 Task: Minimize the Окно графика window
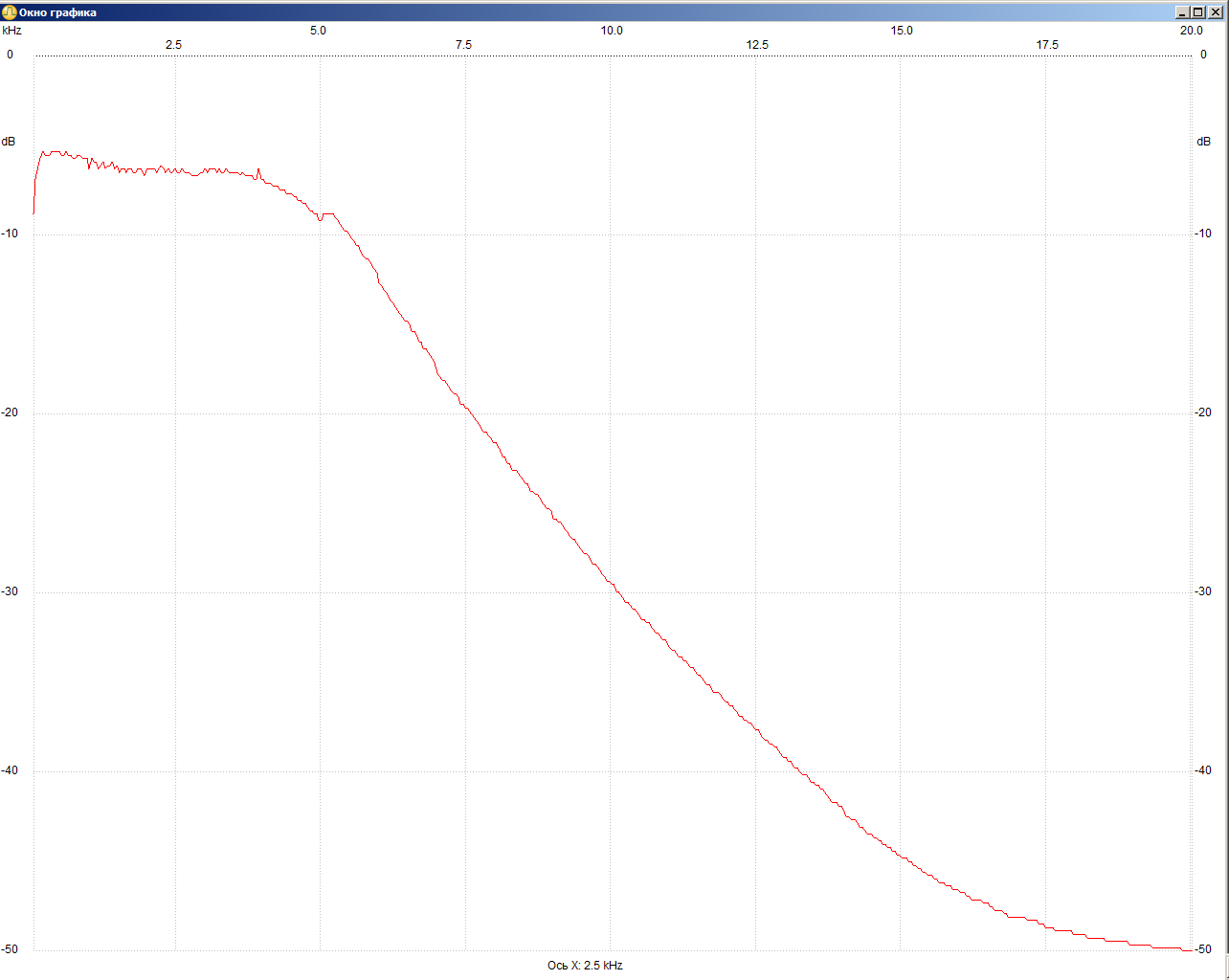[1182, 12]
